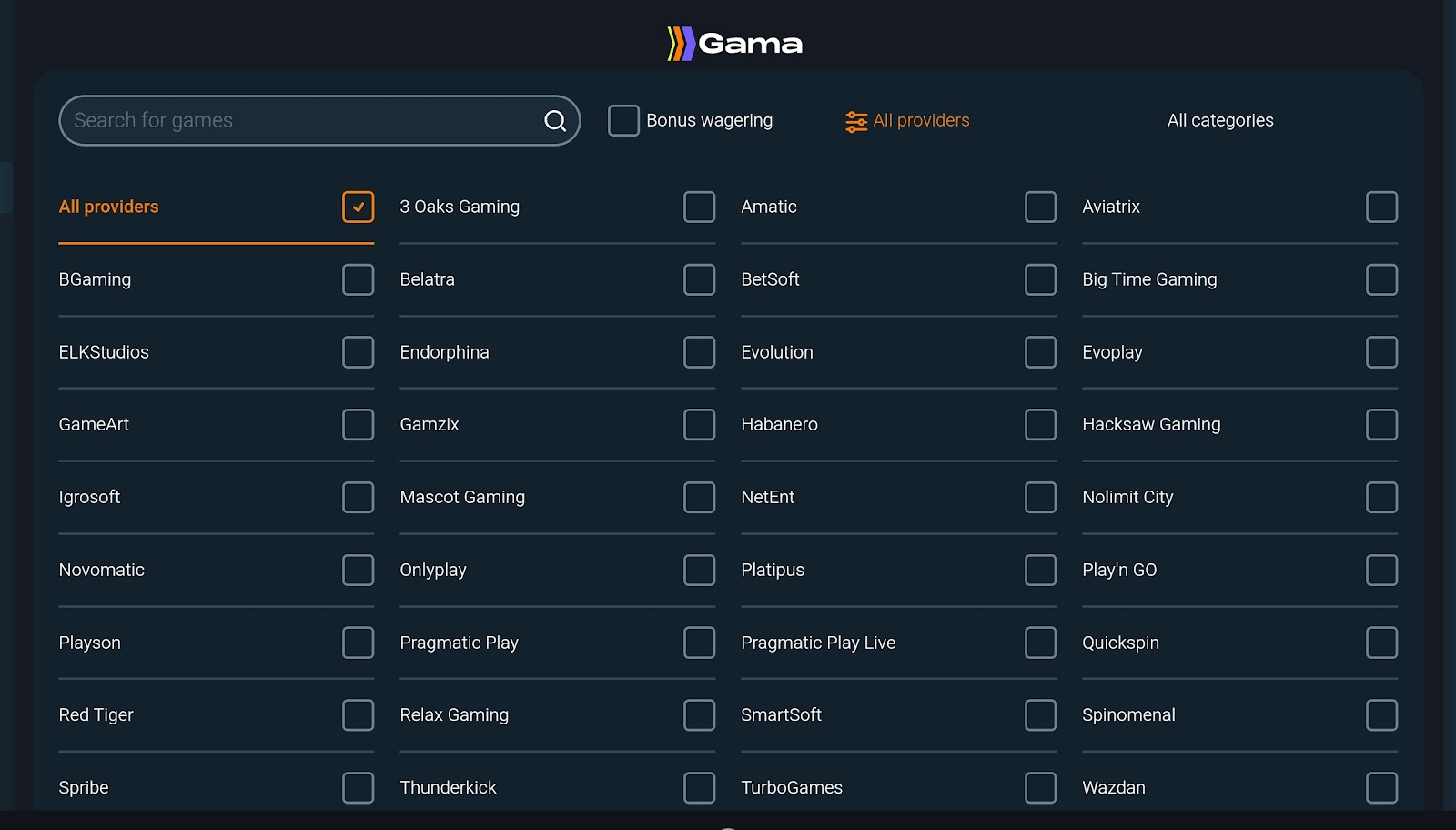Toggle the Onlyplay checkbox
This screenshot has width=1456, height=830.
point(700,570)
